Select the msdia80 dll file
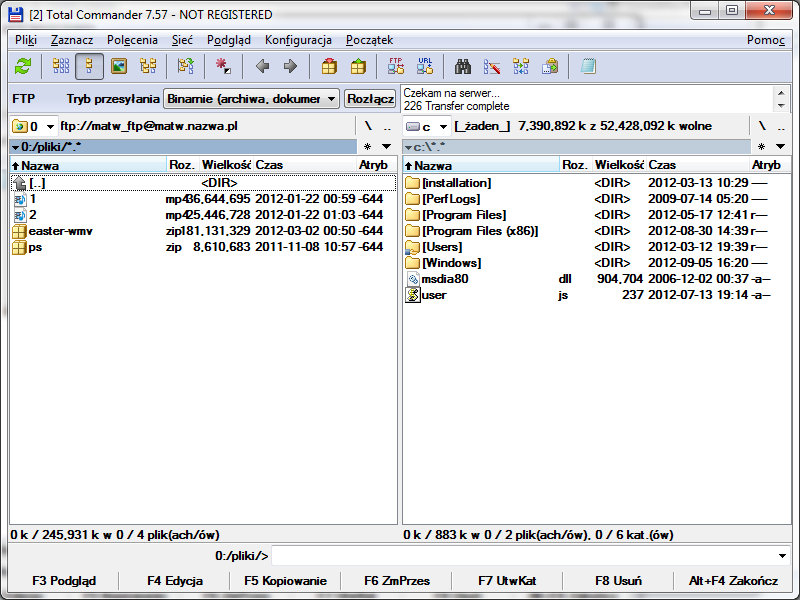The image size is (800, 600). (596, 279)
